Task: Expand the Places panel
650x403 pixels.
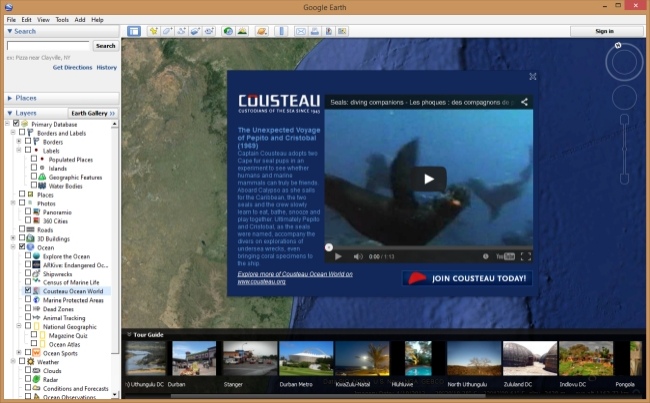Action: pyautogui.click(x=10, y=98)
